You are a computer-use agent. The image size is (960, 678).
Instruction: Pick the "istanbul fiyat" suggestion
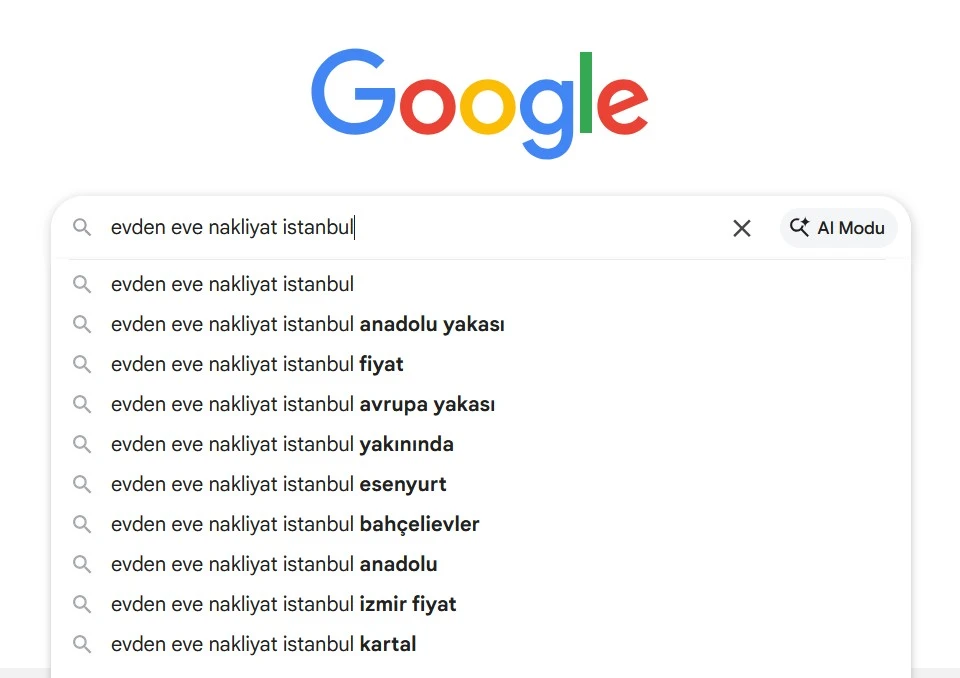(x=257, y=364)
